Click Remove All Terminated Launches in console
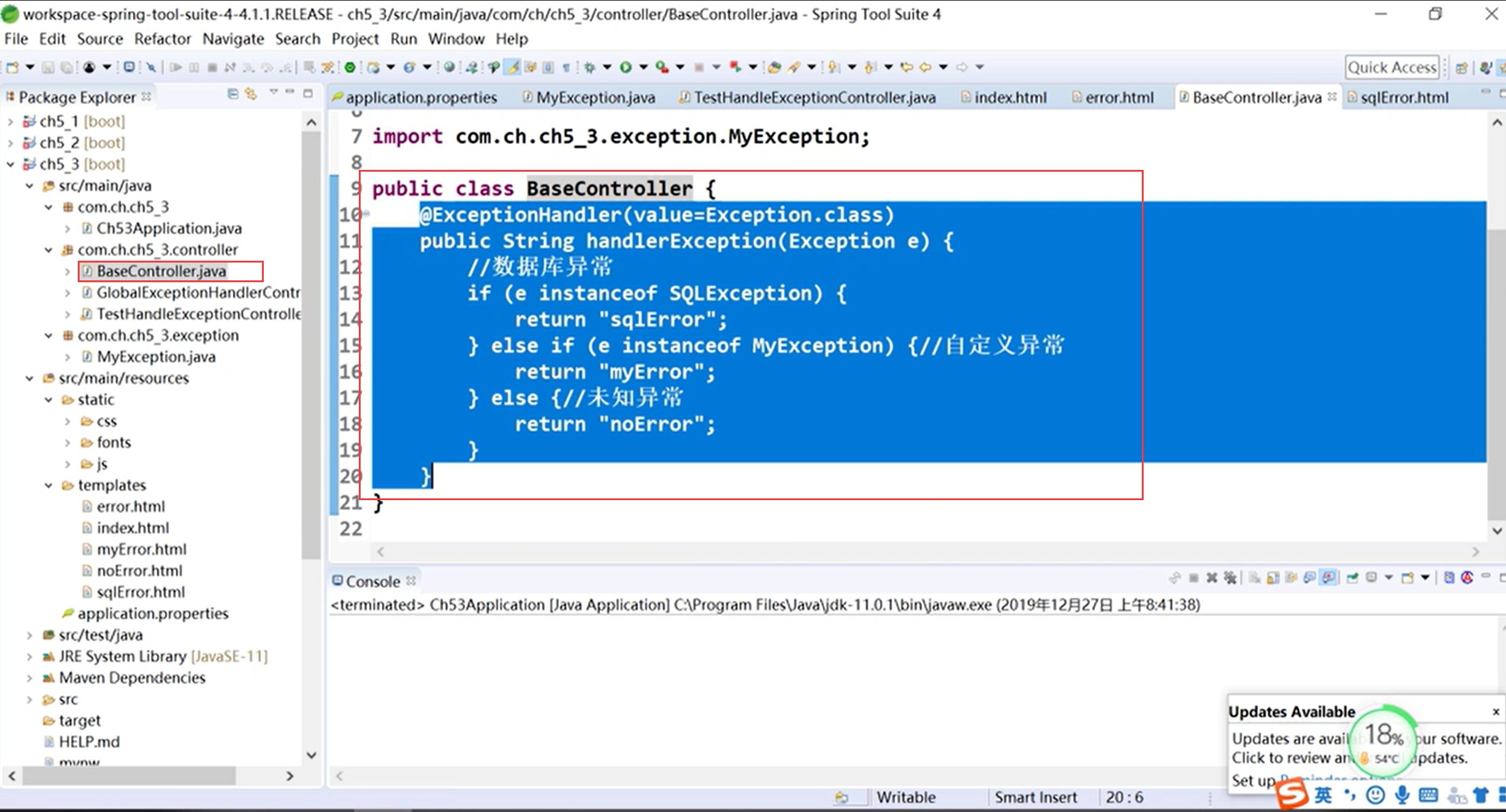 click(x=1230, y=578)
